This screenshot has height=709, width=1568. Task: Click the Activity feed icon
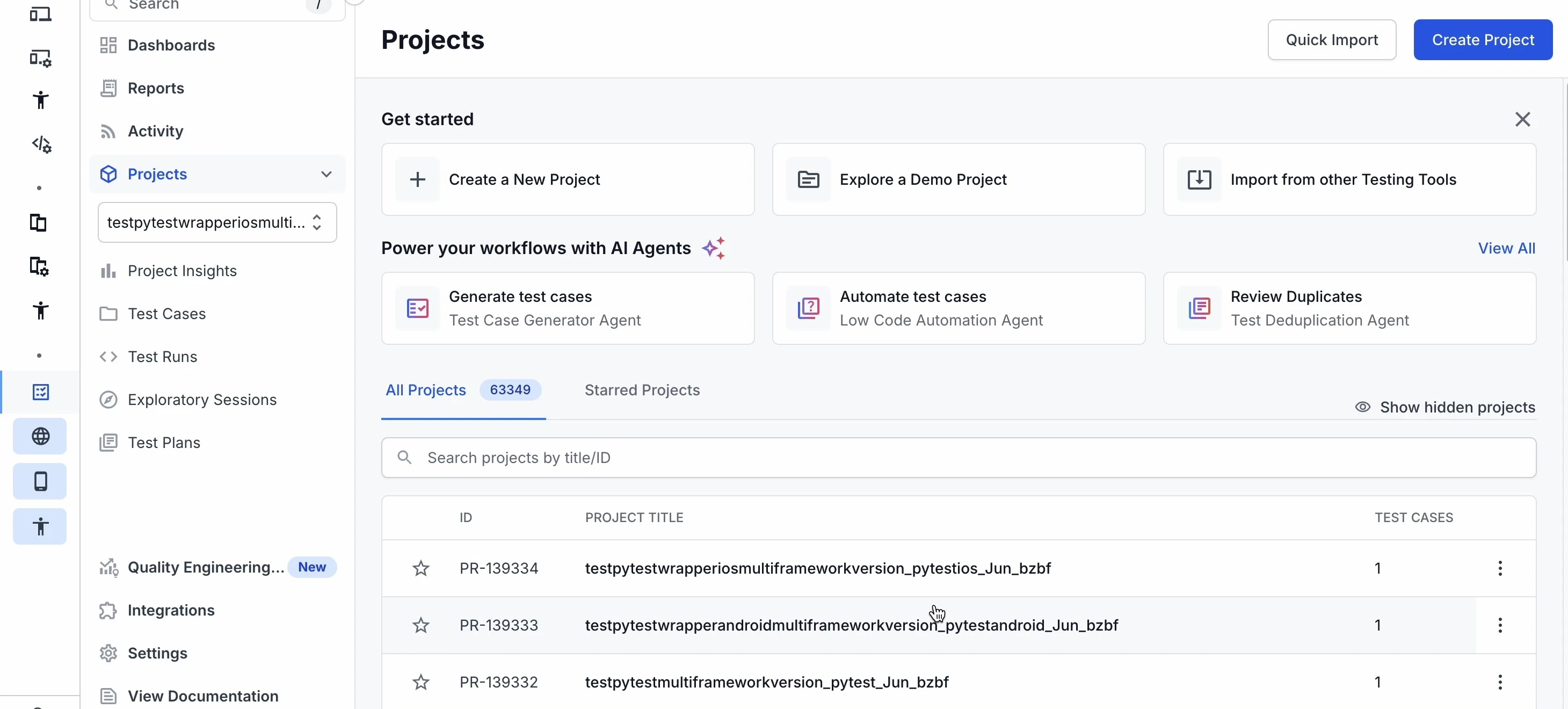click(108, 132)
